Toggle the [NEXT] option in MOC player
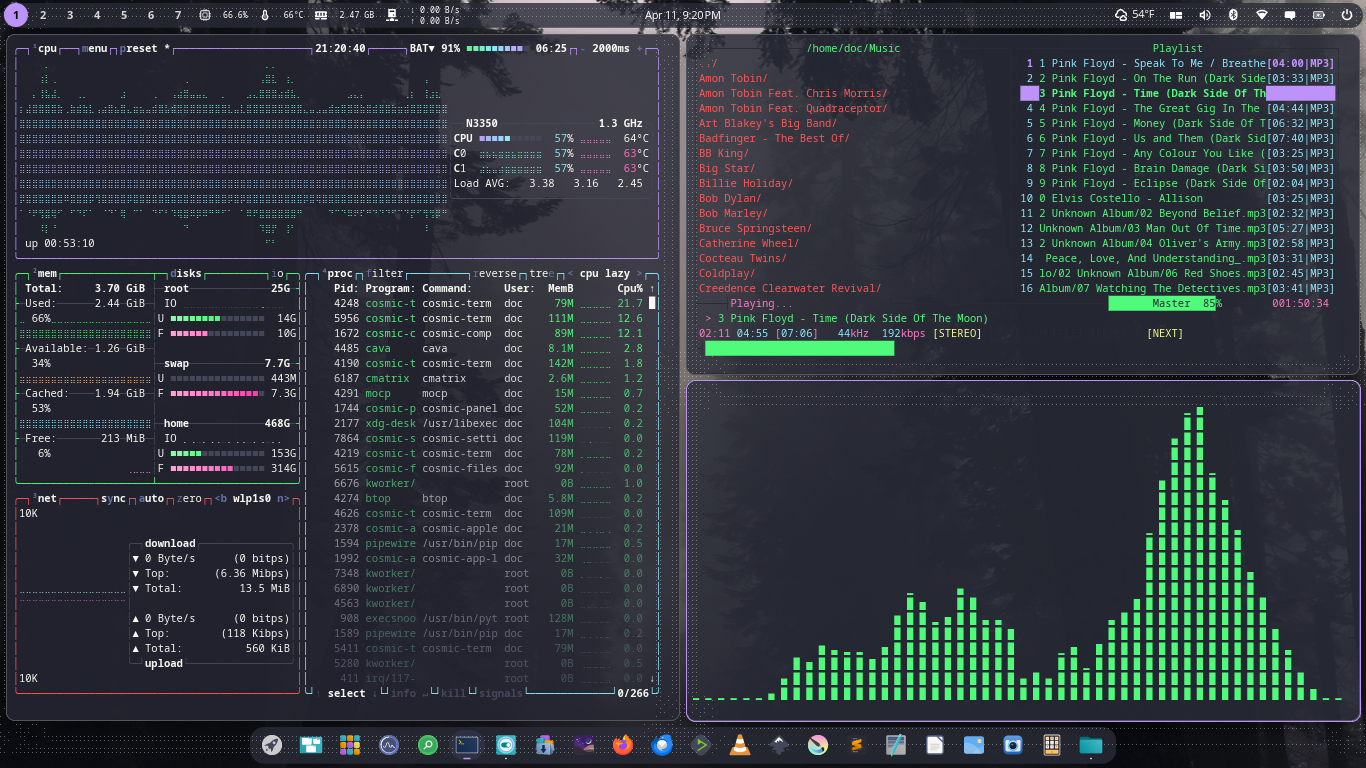 click(x=1165, y=333)
